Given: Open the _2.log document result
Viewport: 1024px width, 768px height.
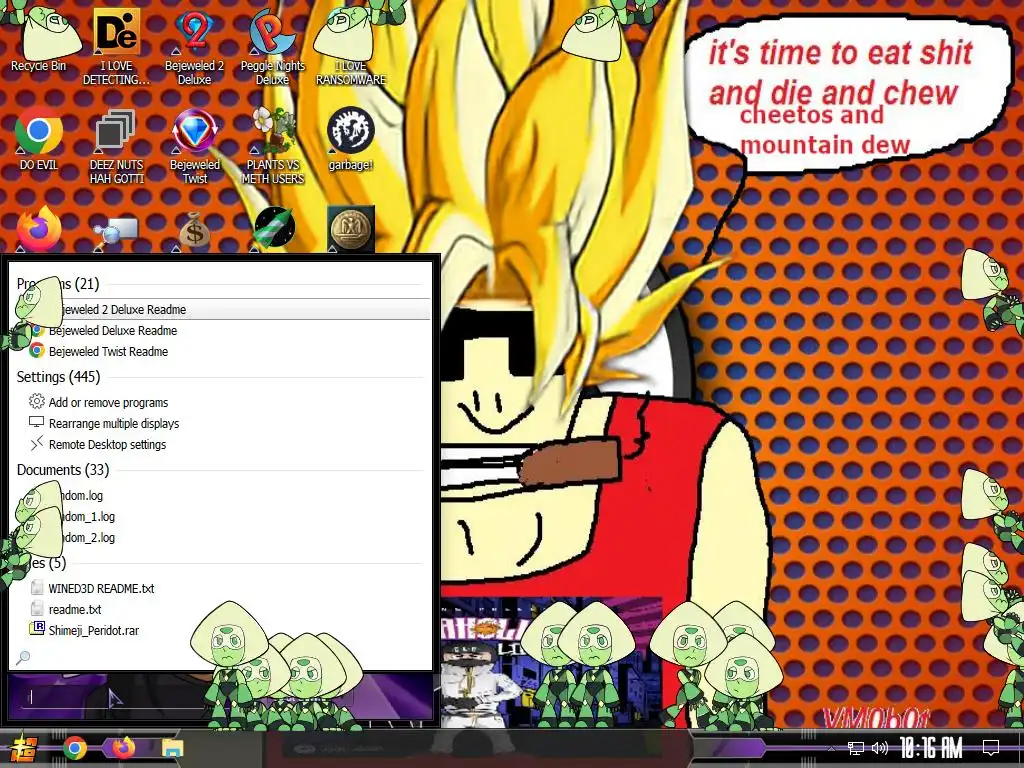Looking at the screenshot, I should (223, 537).
